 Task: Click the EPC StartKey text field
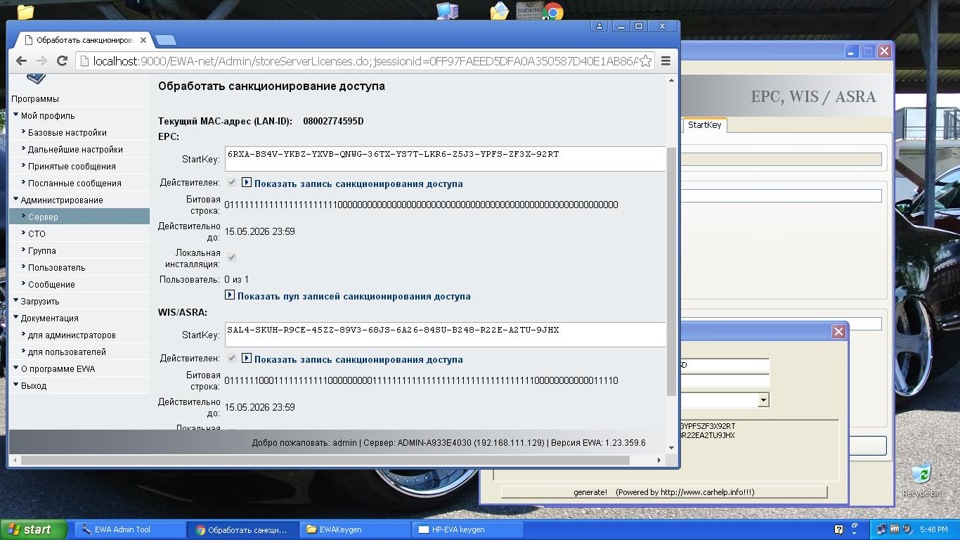444,159
